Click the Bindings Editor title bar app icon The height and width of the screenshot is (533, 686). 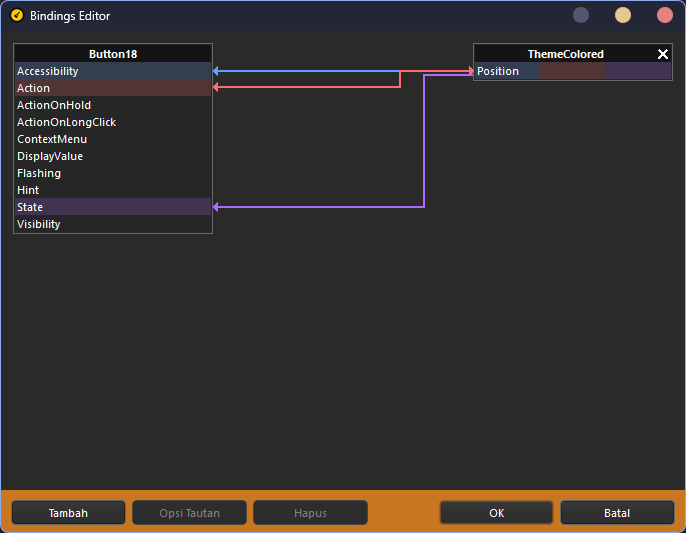16,16
